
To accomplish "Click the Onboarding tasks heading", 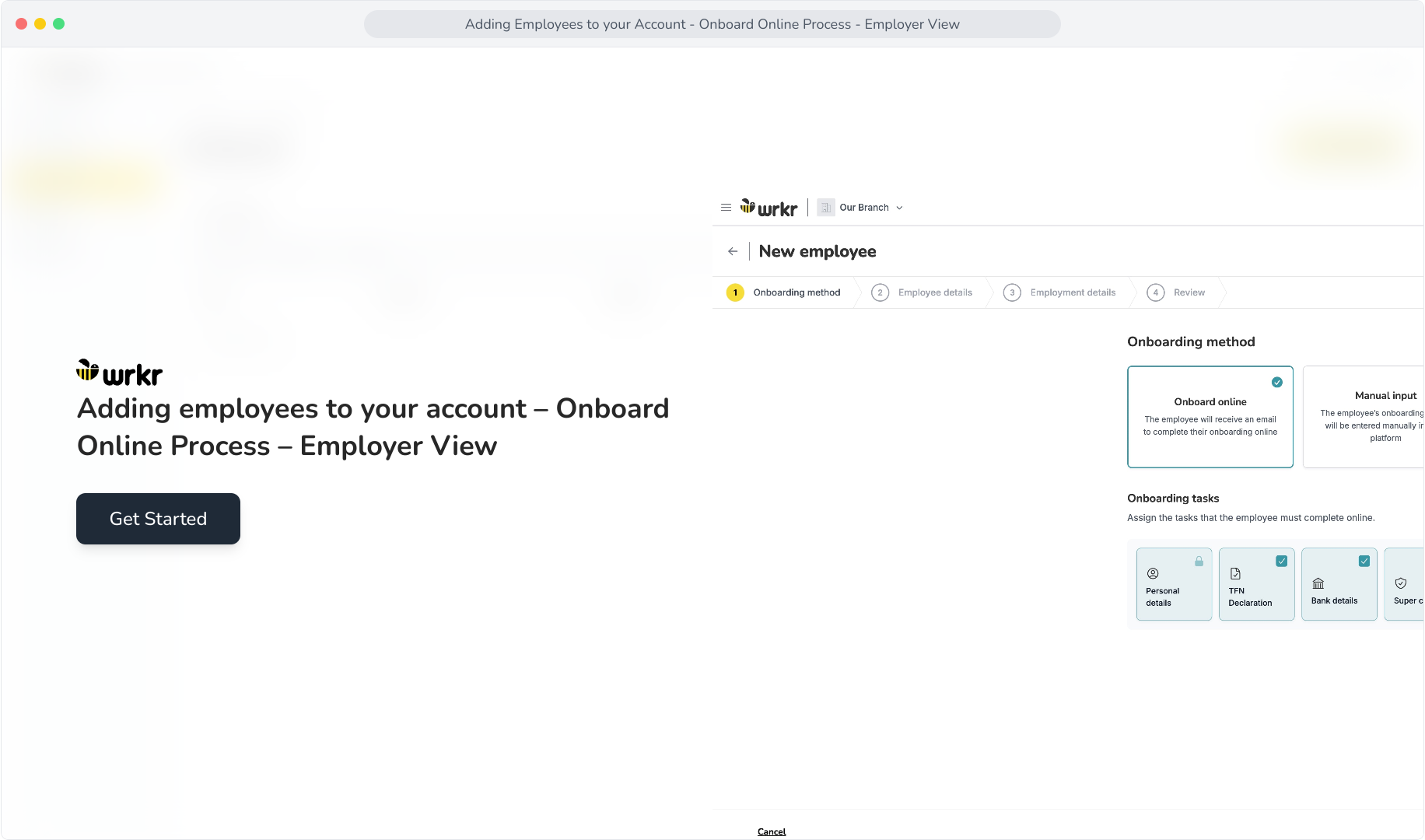I will pos(1173,499).
